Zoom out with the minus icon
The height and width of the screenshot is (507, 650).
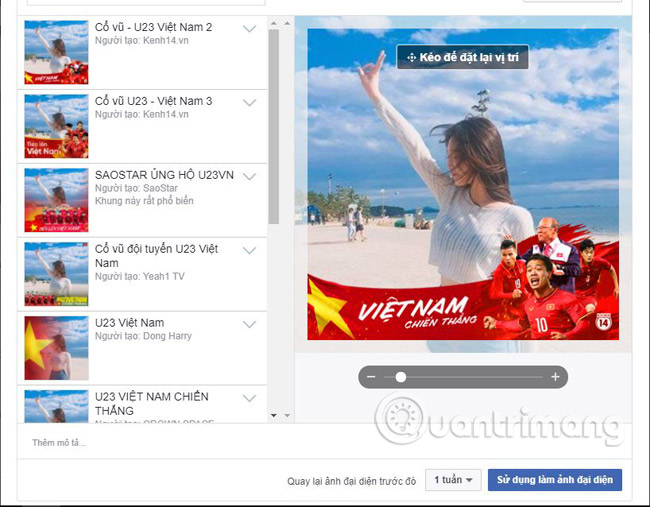tap(371, 377)
